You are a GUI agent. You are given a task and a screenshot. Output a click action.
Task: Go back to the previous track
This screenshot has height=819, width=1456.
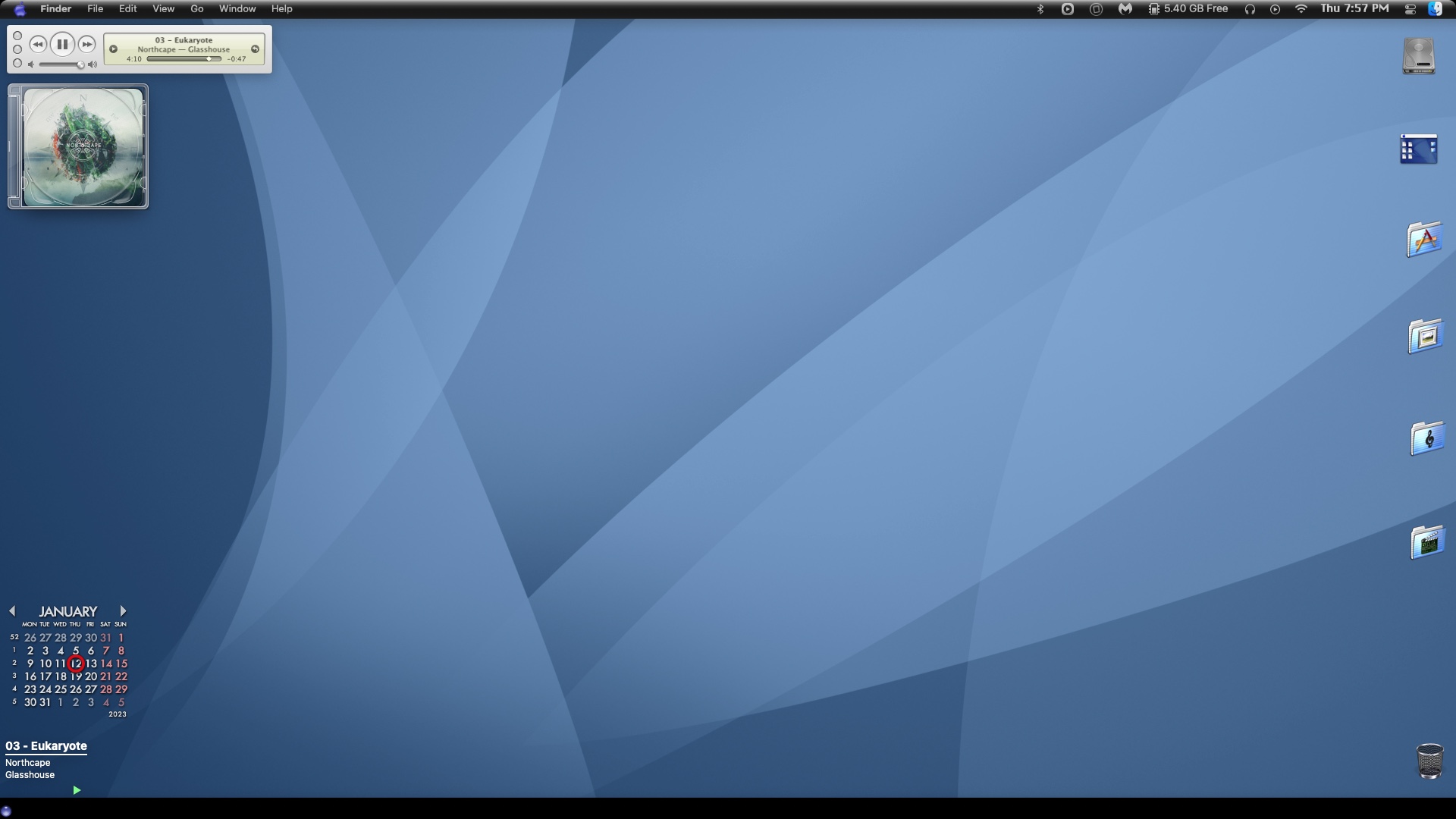coord(38,45)
